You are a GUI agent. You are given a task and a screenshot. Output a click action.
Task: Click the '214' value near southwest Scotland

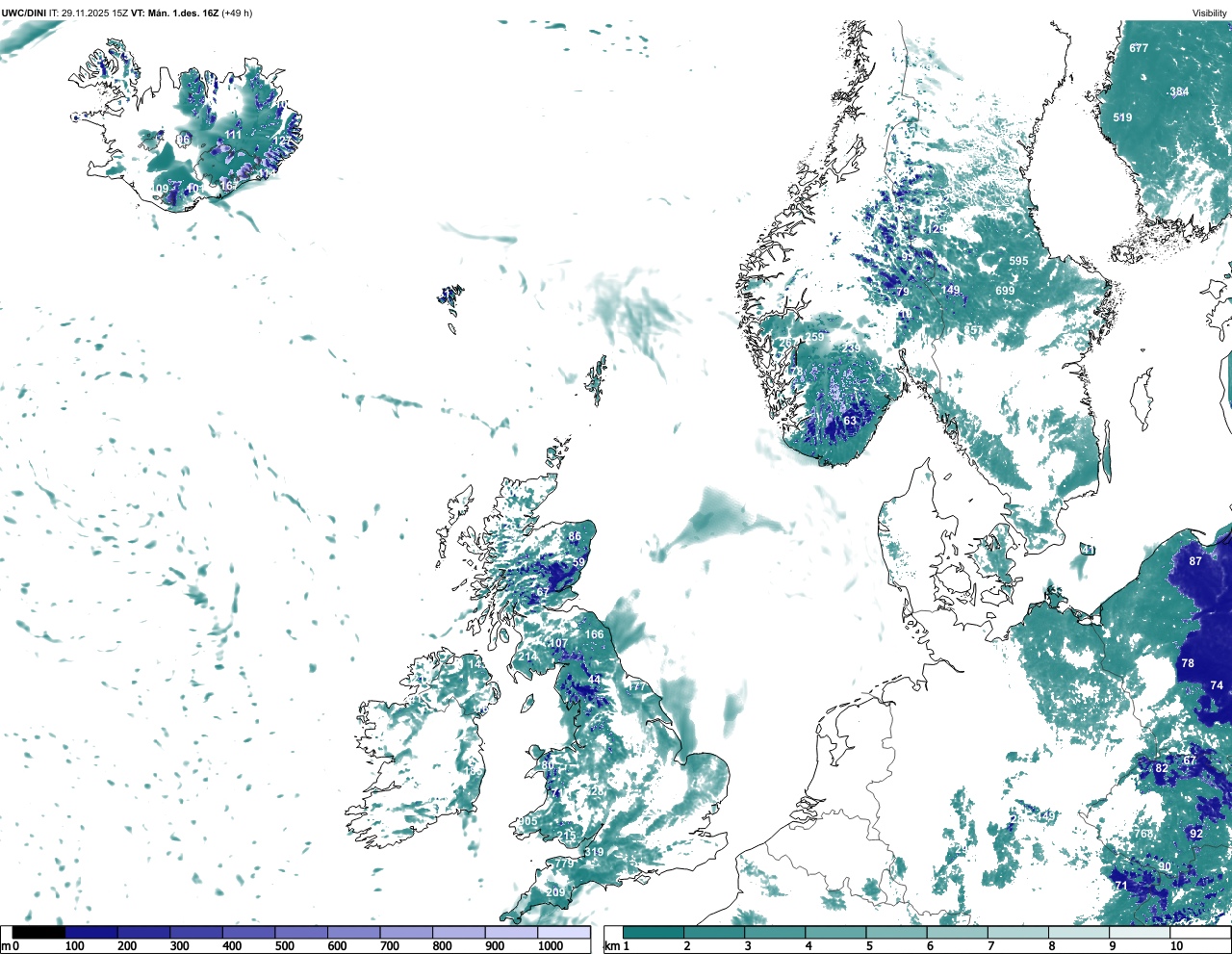click(x=528, y=657)
